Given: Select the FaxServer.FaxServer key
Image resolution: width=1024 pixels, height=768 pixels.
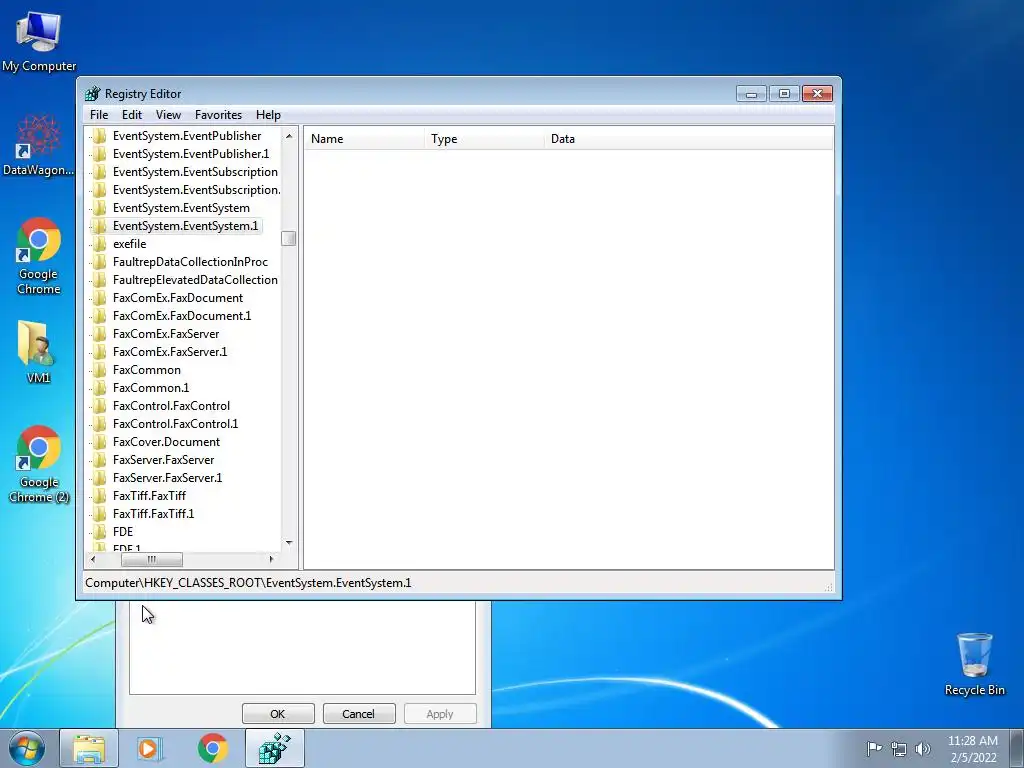Looking at the screenshot, I should pyautogui.click(x=163, y=460).
